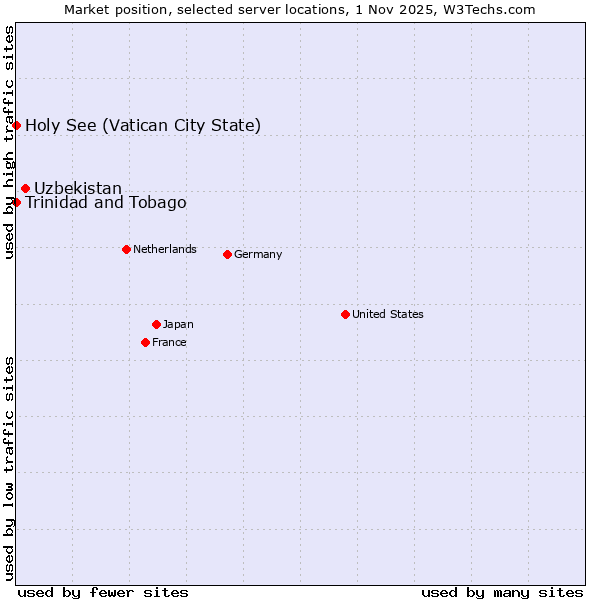Click the Japan text label

coord(178,324)
